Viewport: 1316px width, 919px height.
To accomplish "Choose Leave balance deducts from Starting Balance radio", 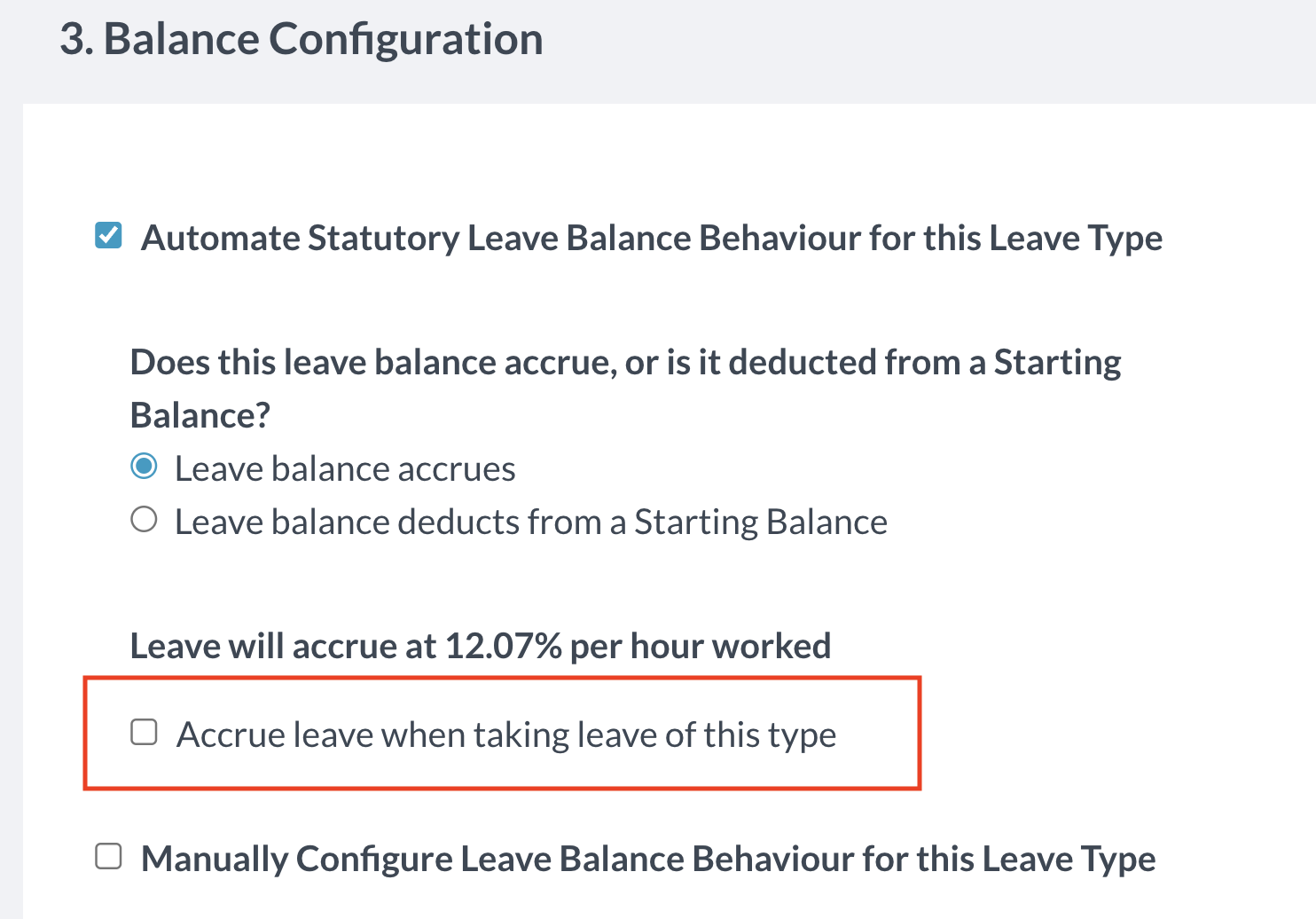I will [144, 520].
